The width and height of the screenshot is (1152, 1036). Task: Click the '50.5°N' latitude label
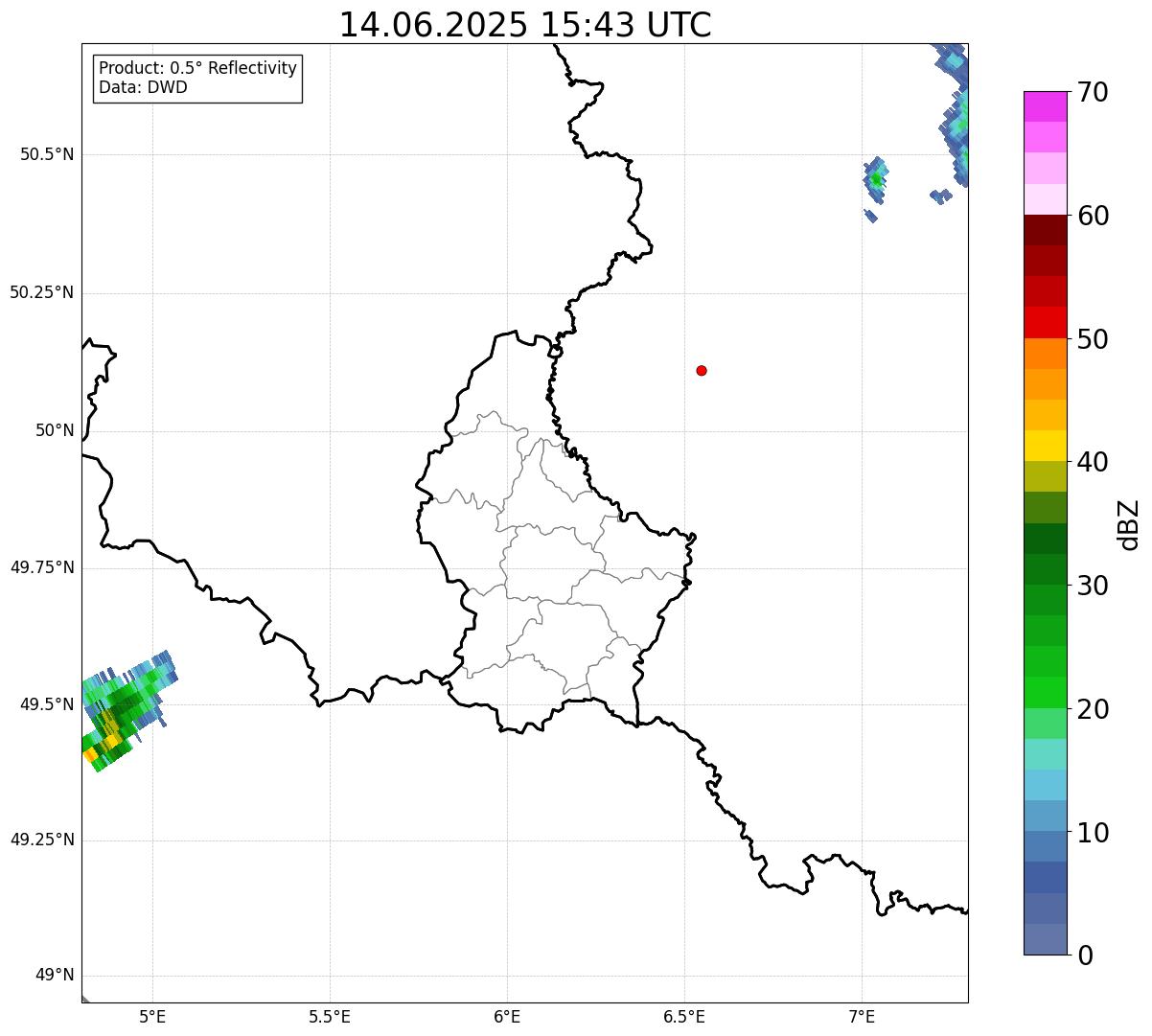(x=47, y=155)
